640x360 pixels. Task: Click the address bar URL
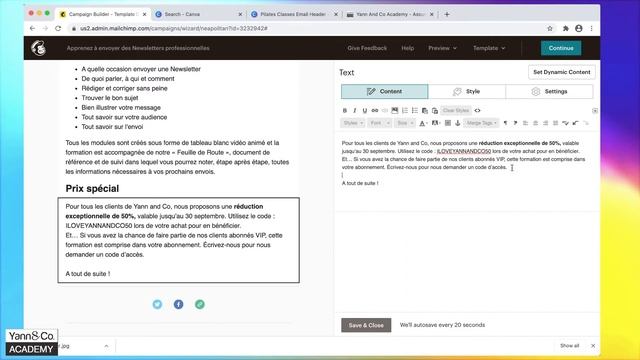pyautogui.click(x=173, y=29)
